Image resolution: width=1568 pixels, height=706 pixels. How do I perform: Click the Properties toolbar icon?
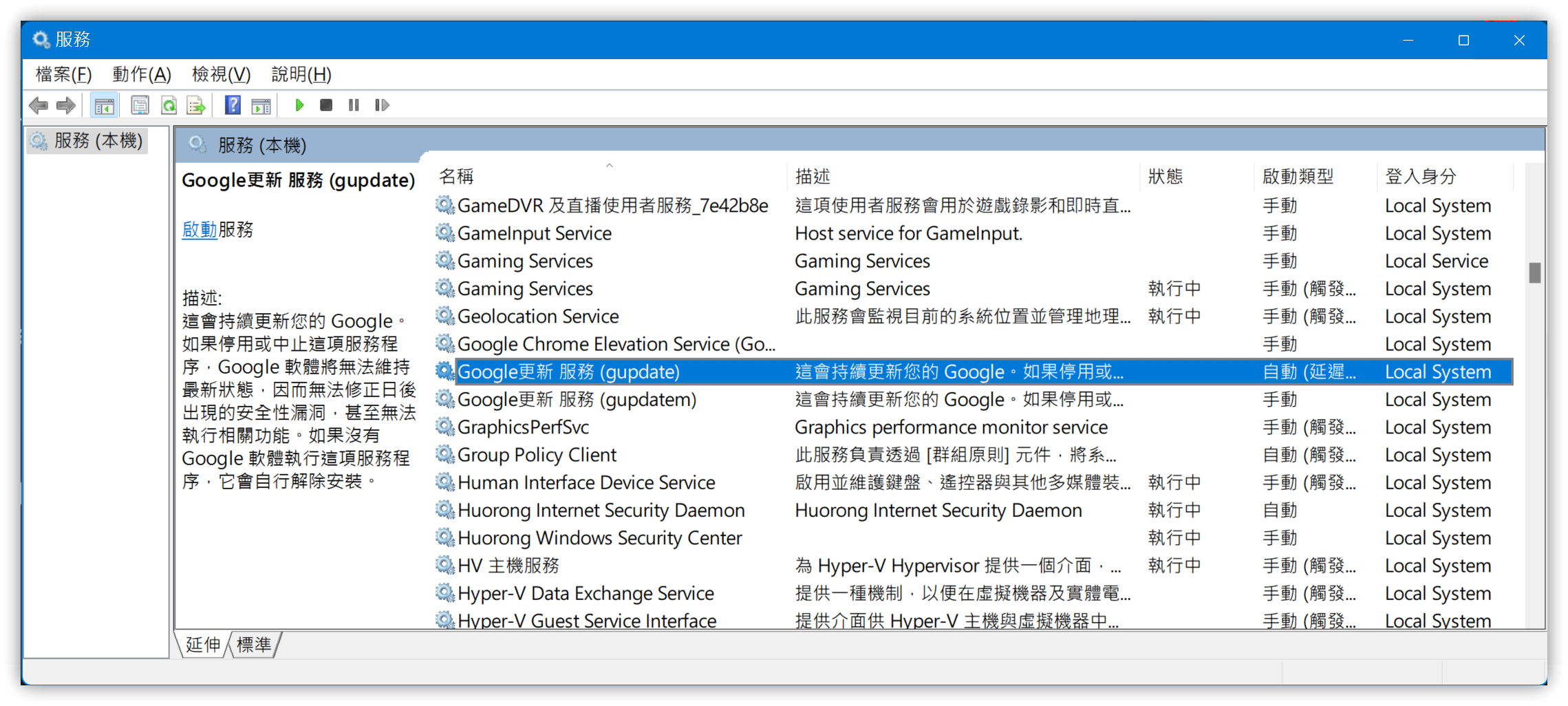point(140,105)
